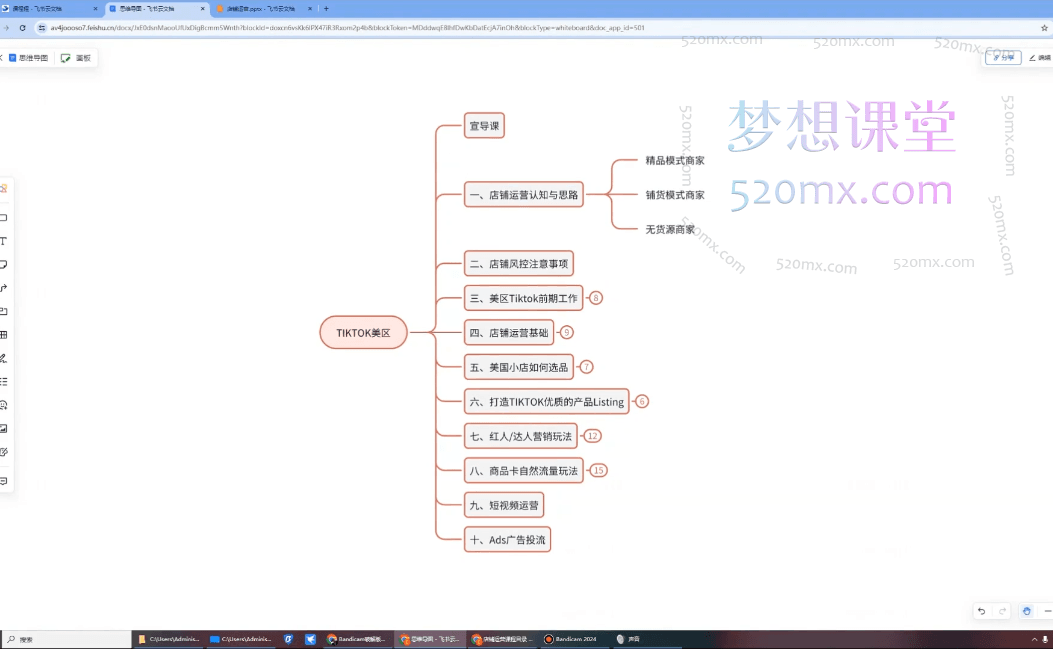The width and height of the screenshot is (1053, 649).
Task: Expand the hidden children of 商品卡自然流量玩法
Action: [598, 470]
